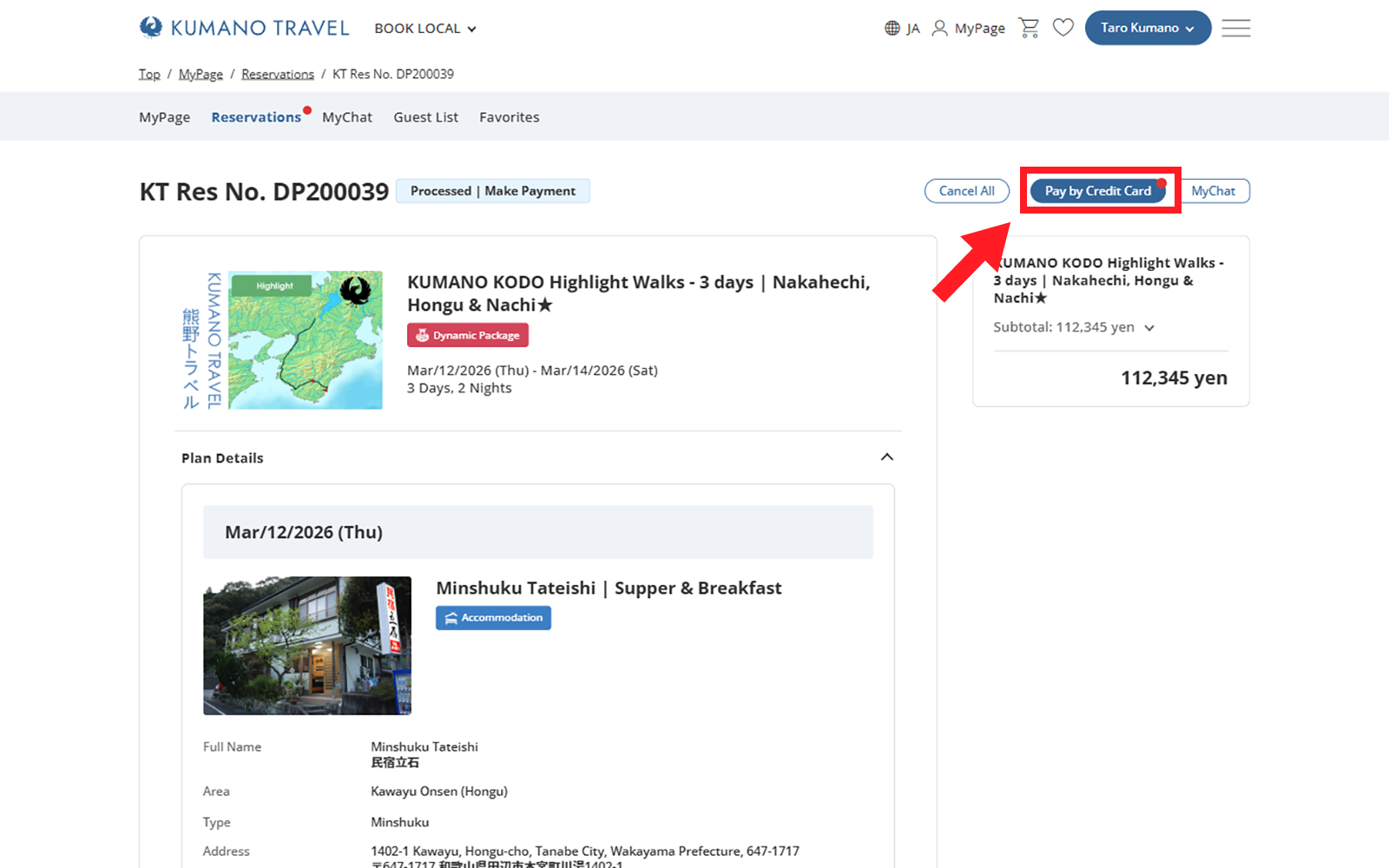
Task: Expand the Subtotal 112,345 yen breakdown
Action: pyautogui.click(x=1149, y=328)
